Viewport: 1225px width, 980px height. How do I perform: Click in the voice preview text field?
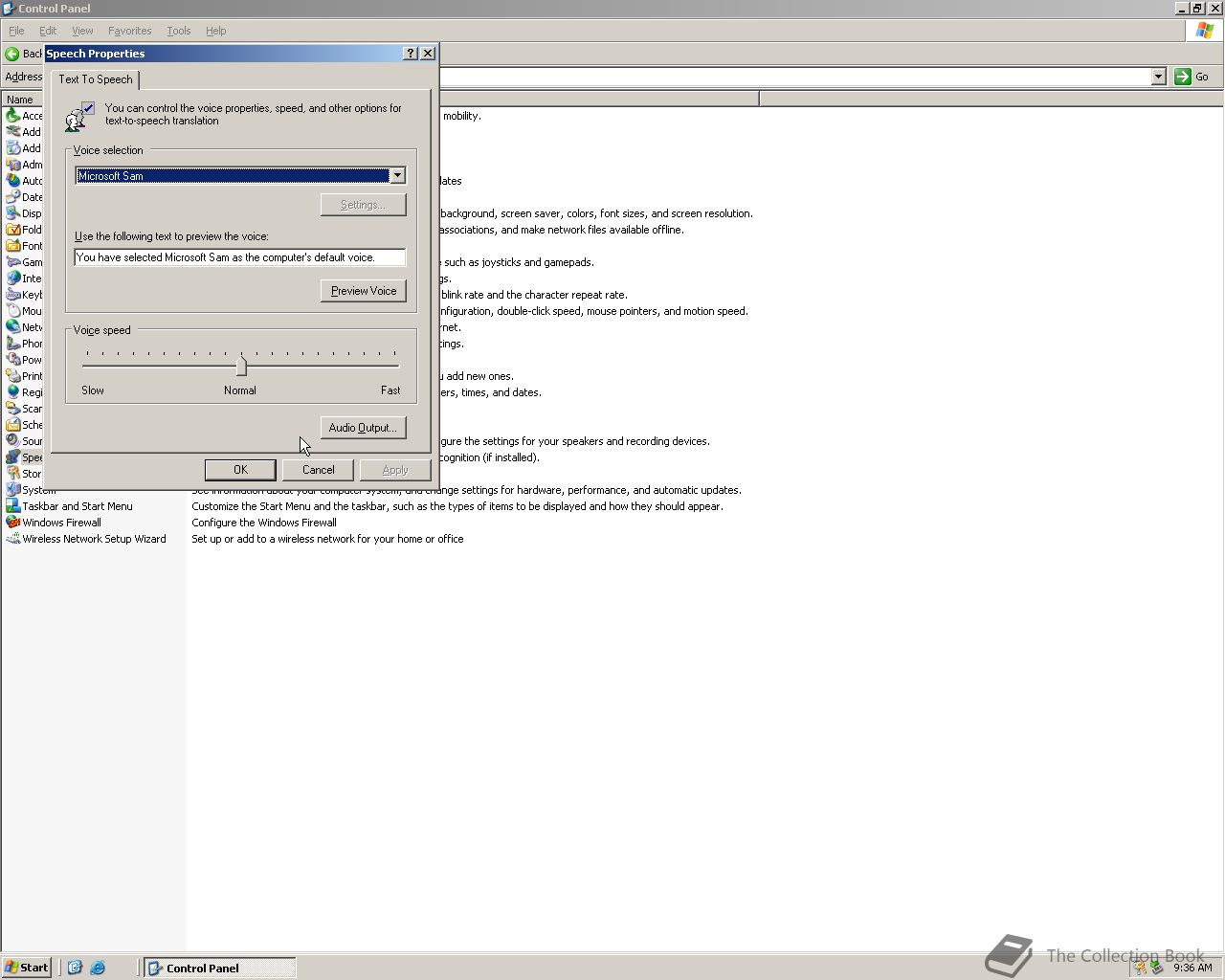click(240, 257)
